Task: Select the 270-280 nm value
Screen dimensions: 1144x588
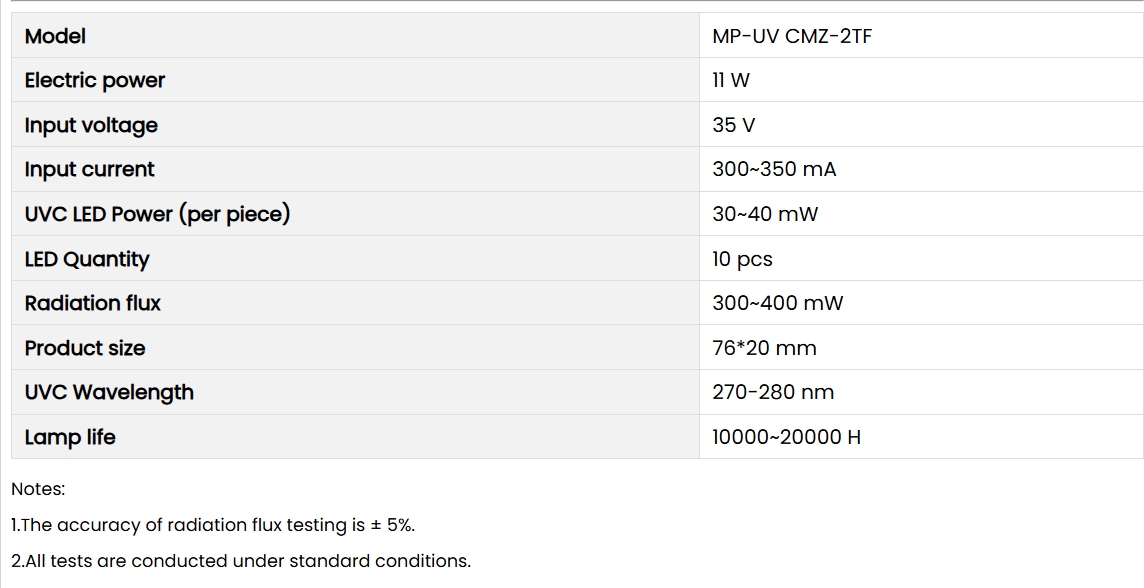Action: 773,392
